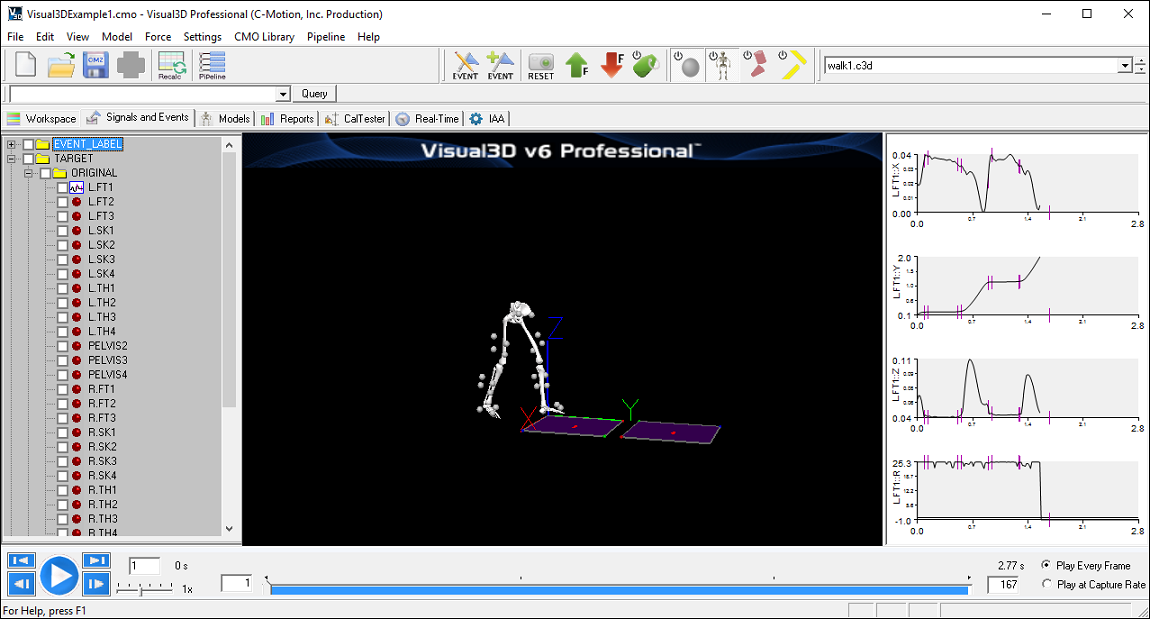1150x619 pixels.
Task: Open a file with the folder icon
Action: [x=62, y=65]
